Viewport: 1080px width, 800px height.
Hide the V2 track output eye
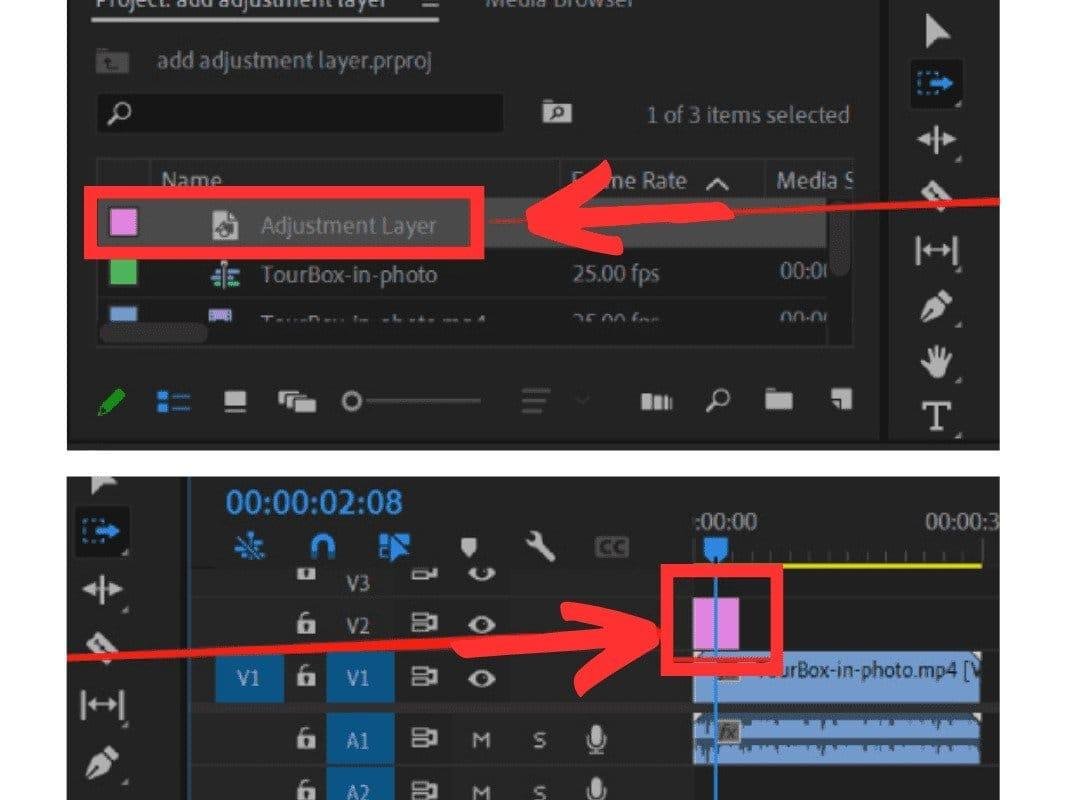483,625
